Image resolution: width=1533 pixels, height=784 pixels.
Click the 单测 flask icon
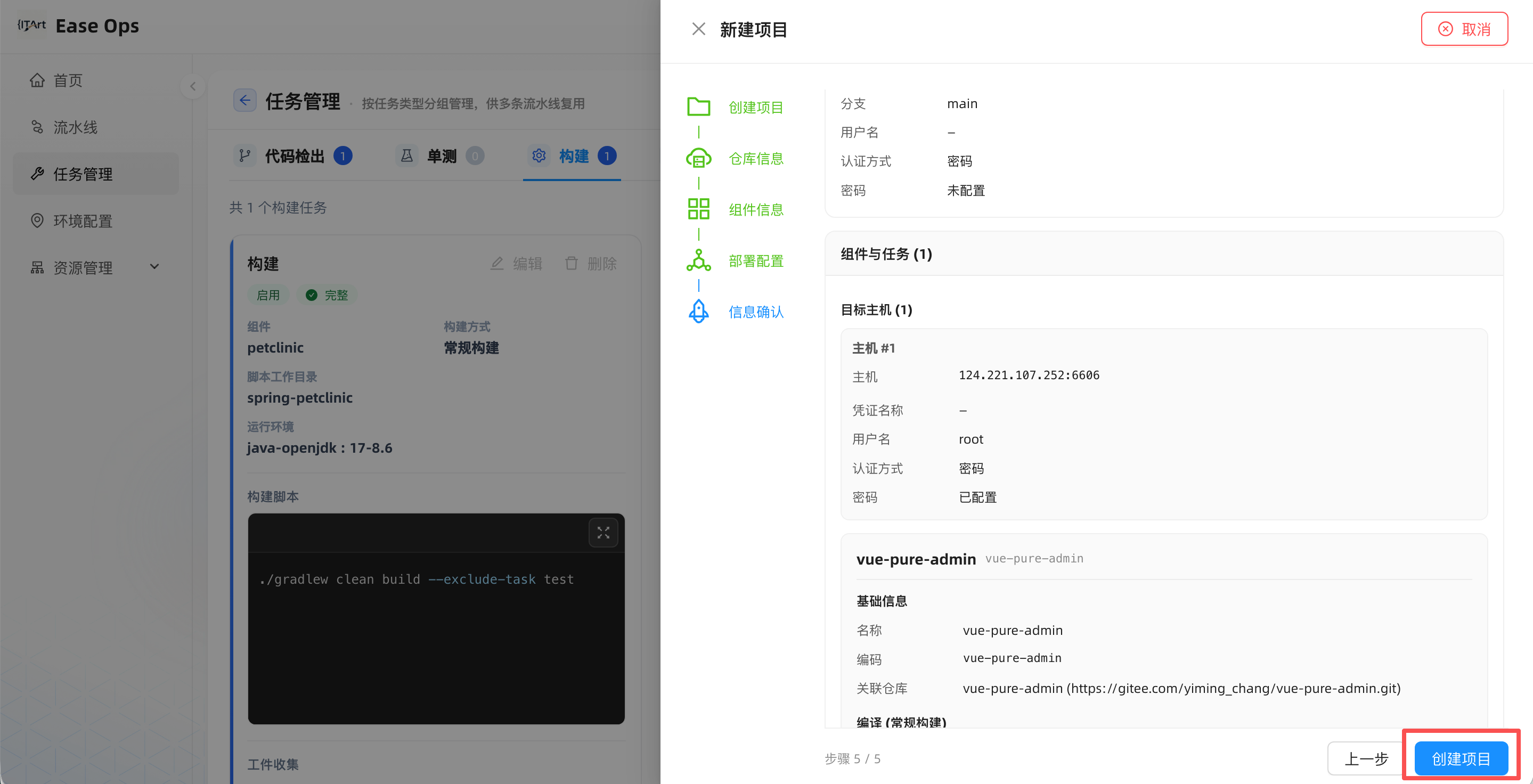pyautogui.click(x=407, y=156)
